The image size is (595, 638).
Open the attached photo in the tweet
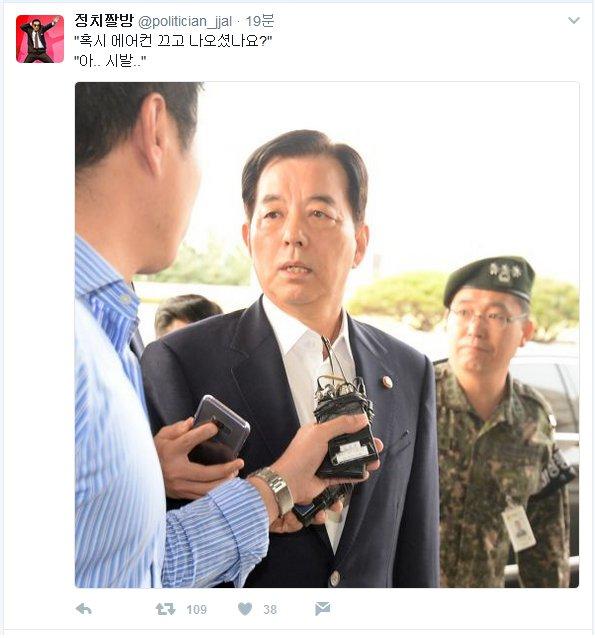[327, 335]
